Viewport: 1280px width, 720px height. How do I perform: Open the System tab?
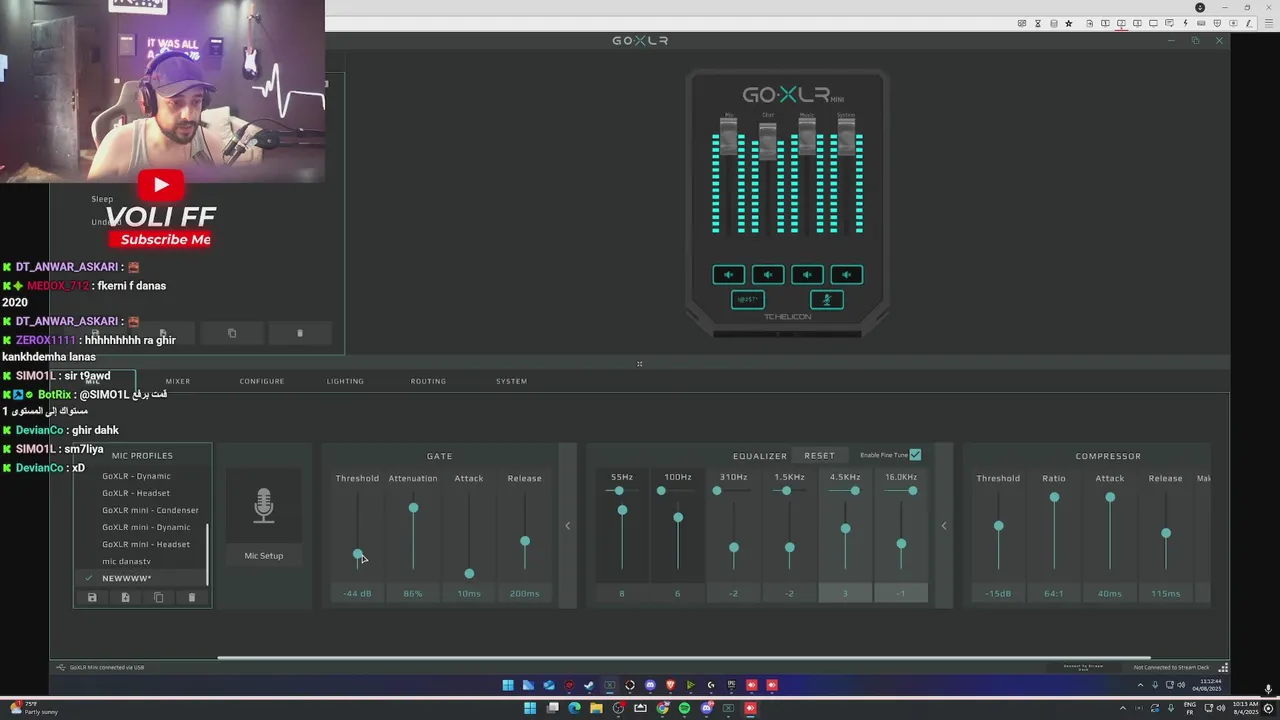click(x=511, y=381)
